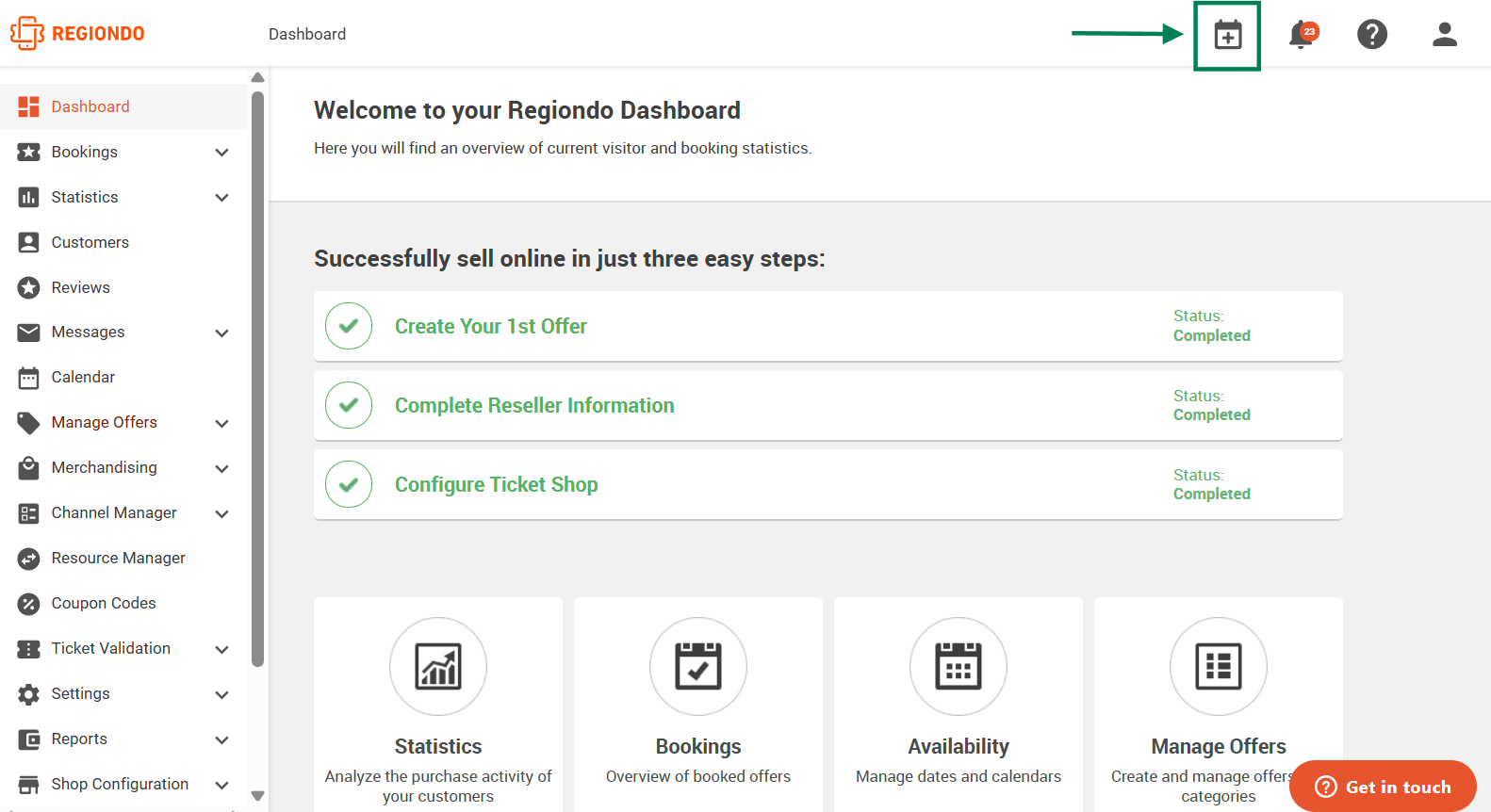Open the user account icon
Screen dimensions: 1491x812
1445,34
